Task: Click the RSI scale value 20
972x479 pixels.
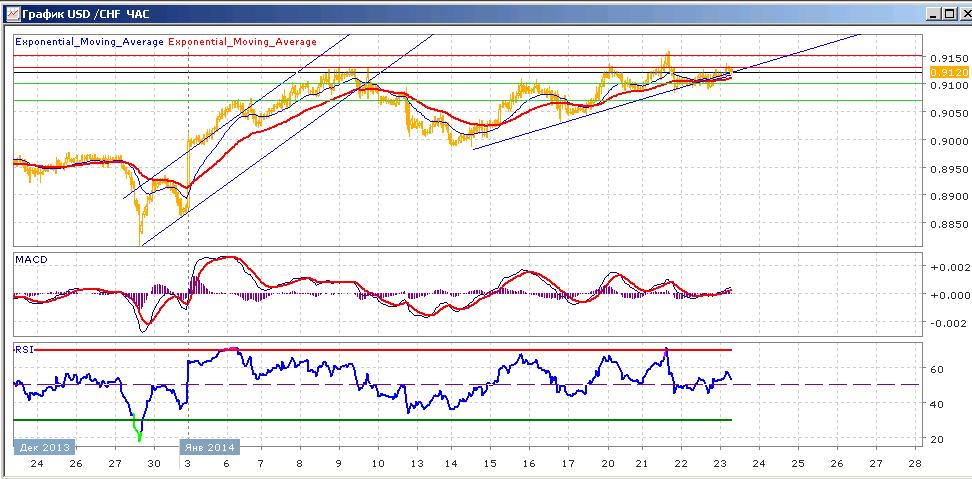Action: coord(937,439)
